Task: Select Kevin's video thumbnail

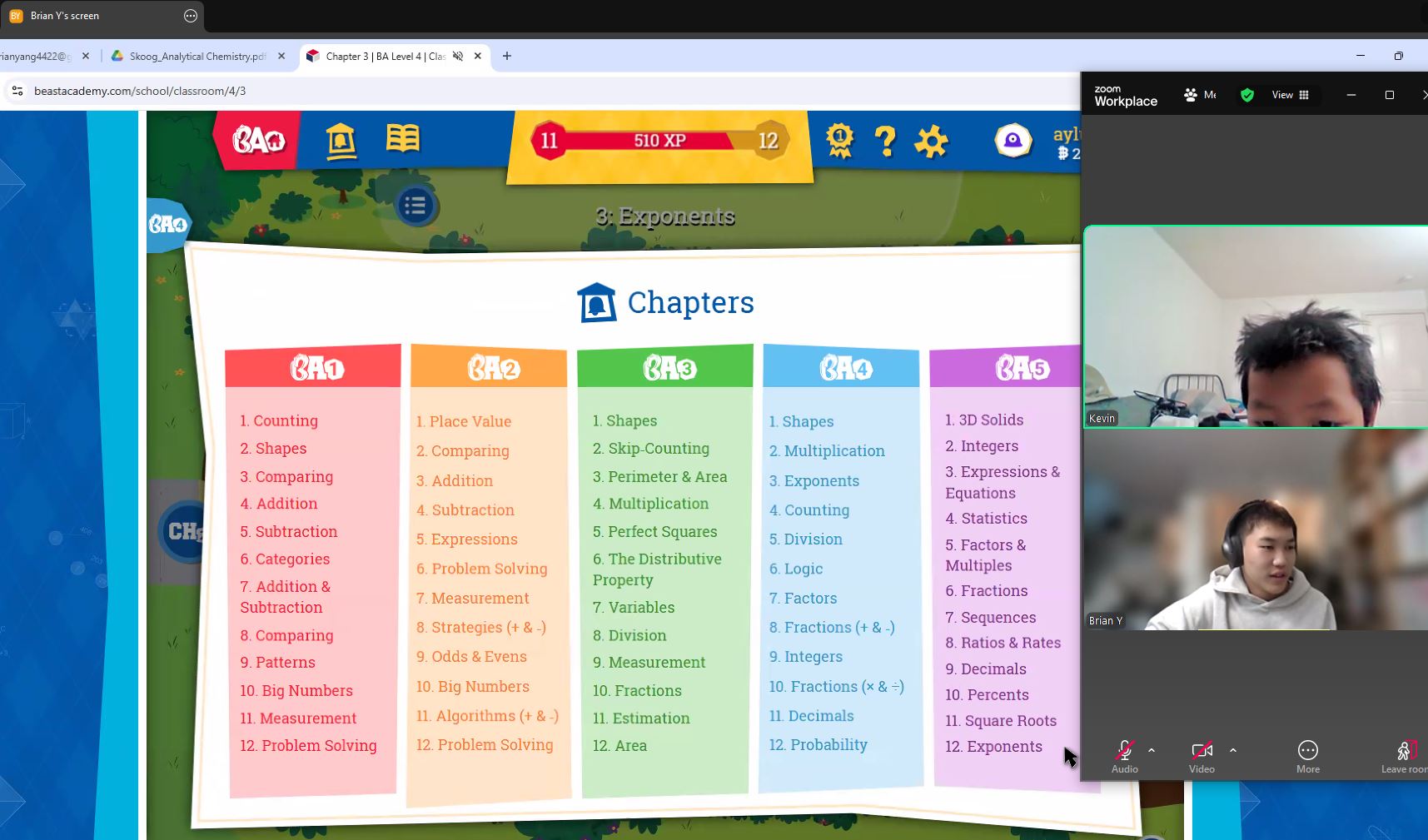Action: click(1256, 326)
